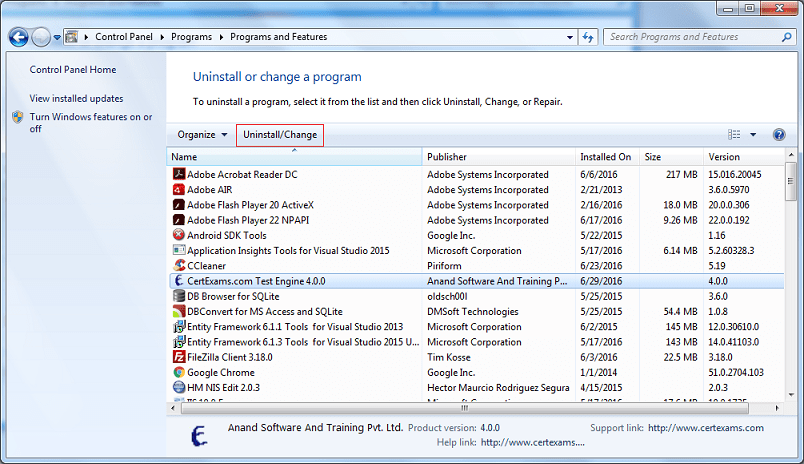Viewport: 804px width, 464px height.
Task: Select the Google Chrome program name
Action: [220, 372]
